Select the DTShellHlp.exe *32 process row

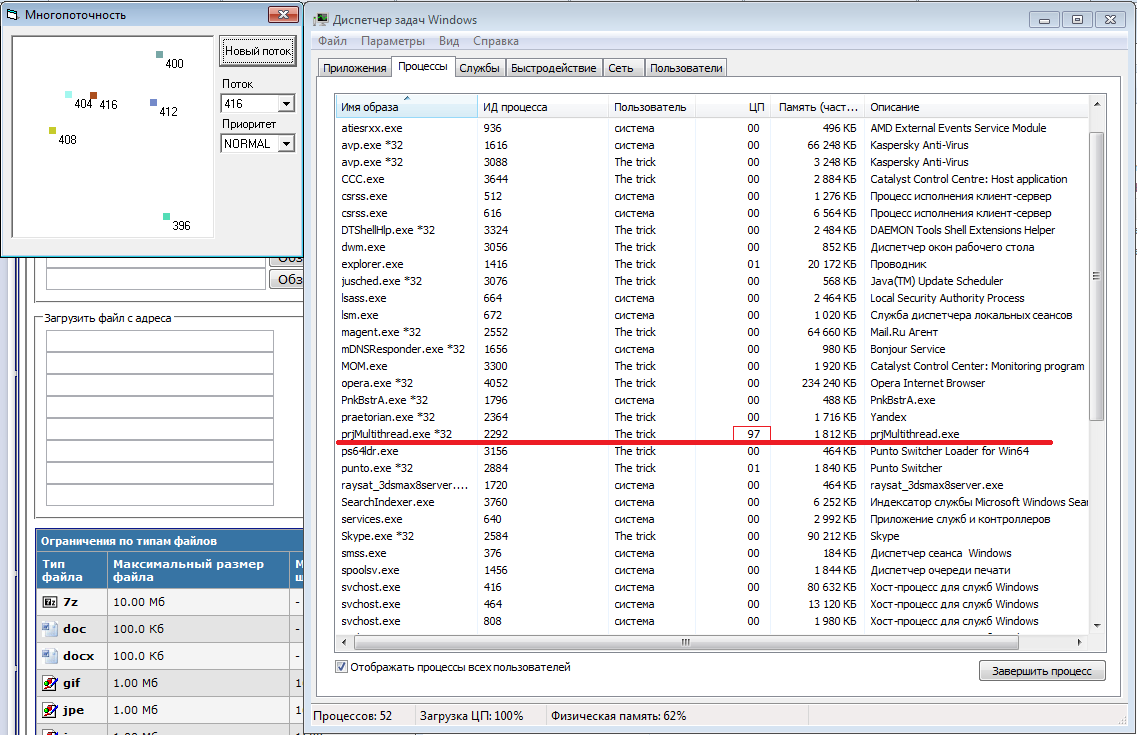click(712, 230)
